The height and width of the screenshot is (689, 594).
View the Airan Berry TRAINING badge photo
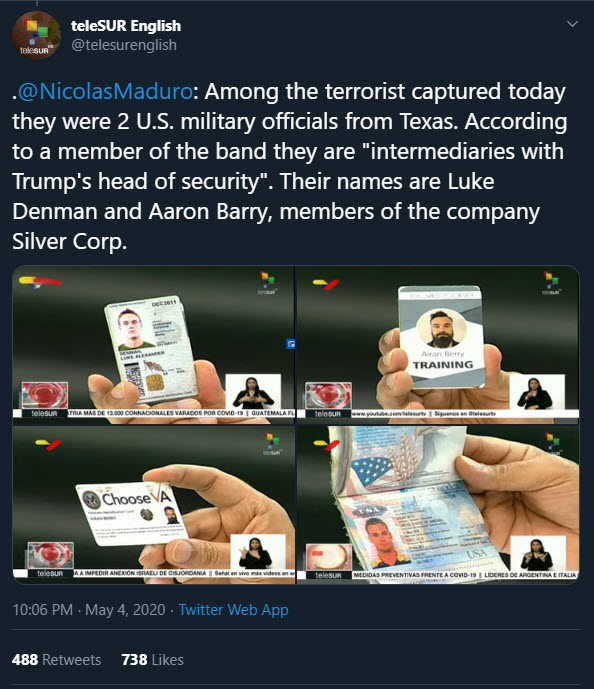point(438,345)
